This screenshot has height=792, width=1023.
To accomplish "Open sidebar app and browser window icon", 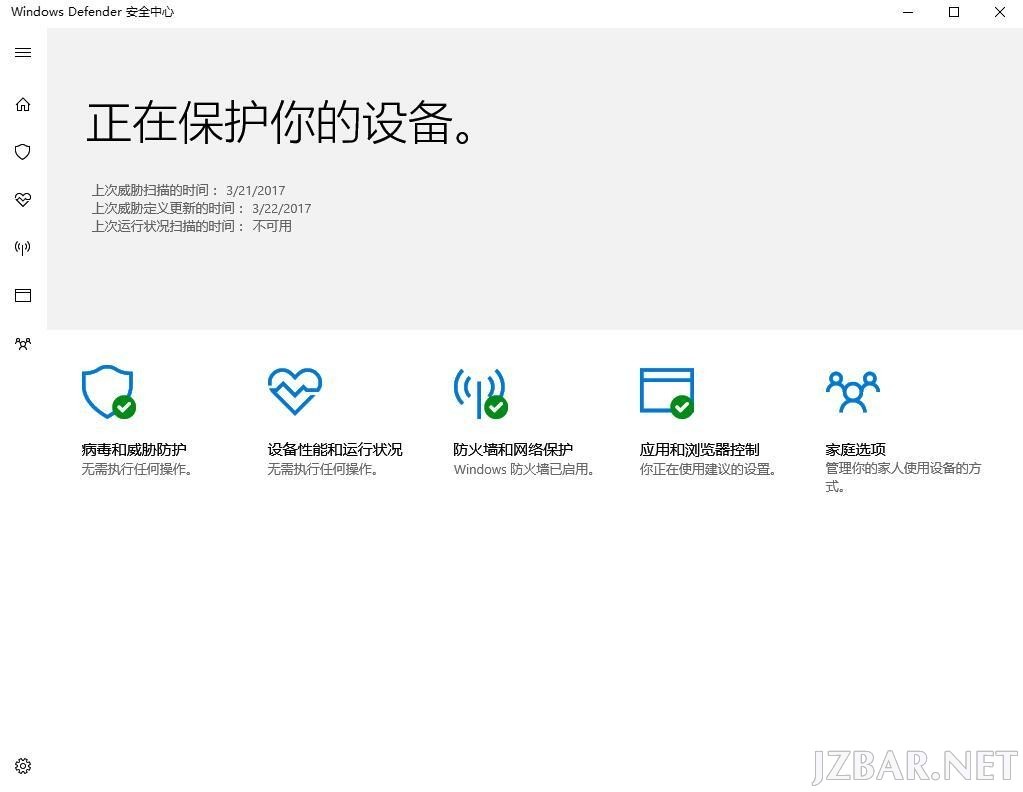I will [x=23, y=296].
